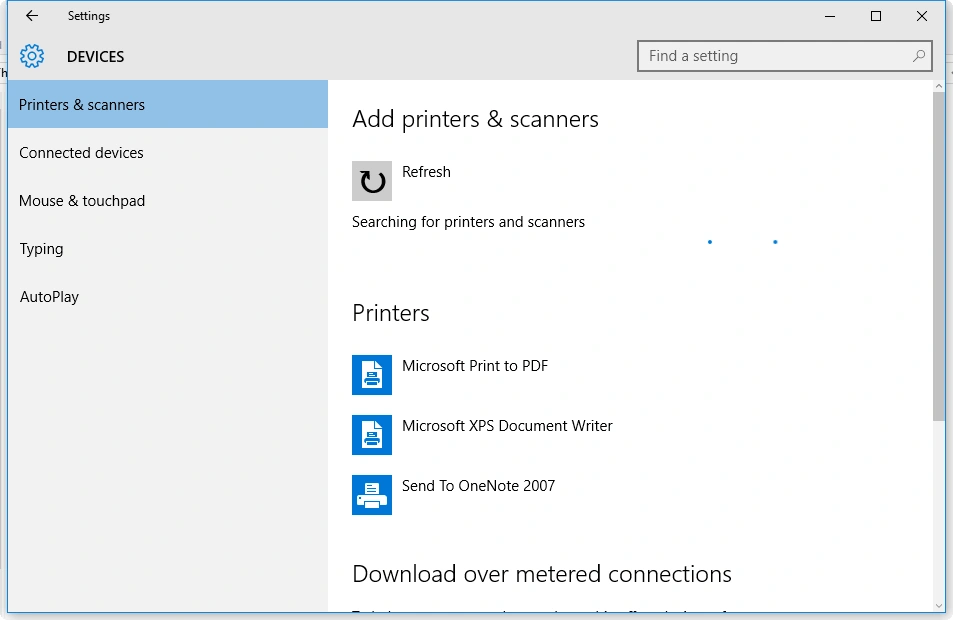Select Microsoft Print to PDF printer
953x620 pixels.
tap(475, 366)
